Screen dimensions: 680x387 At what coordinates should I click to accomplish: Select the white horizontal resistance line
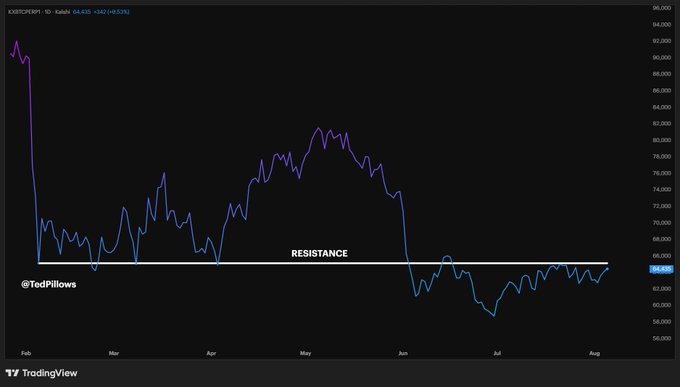(323, 263)
